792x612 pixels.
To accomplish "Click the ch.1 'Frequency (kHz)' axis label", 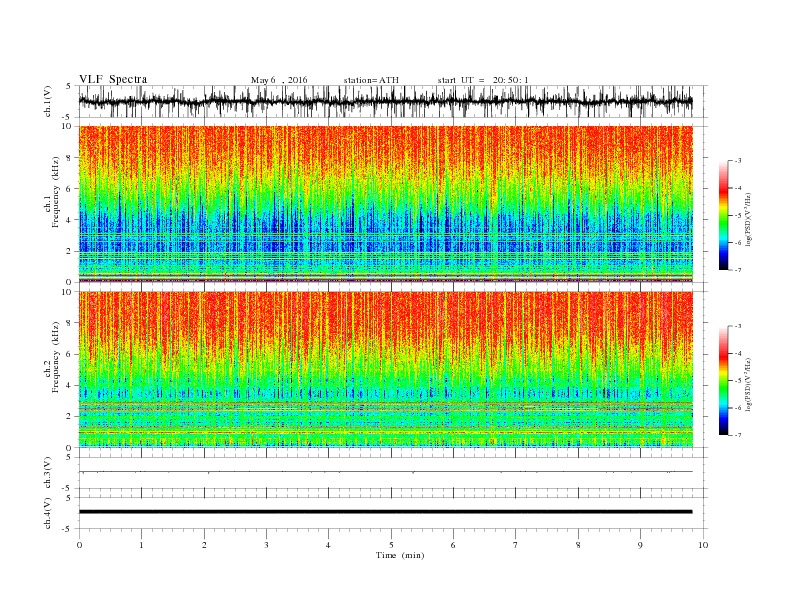I will point(56,191).
